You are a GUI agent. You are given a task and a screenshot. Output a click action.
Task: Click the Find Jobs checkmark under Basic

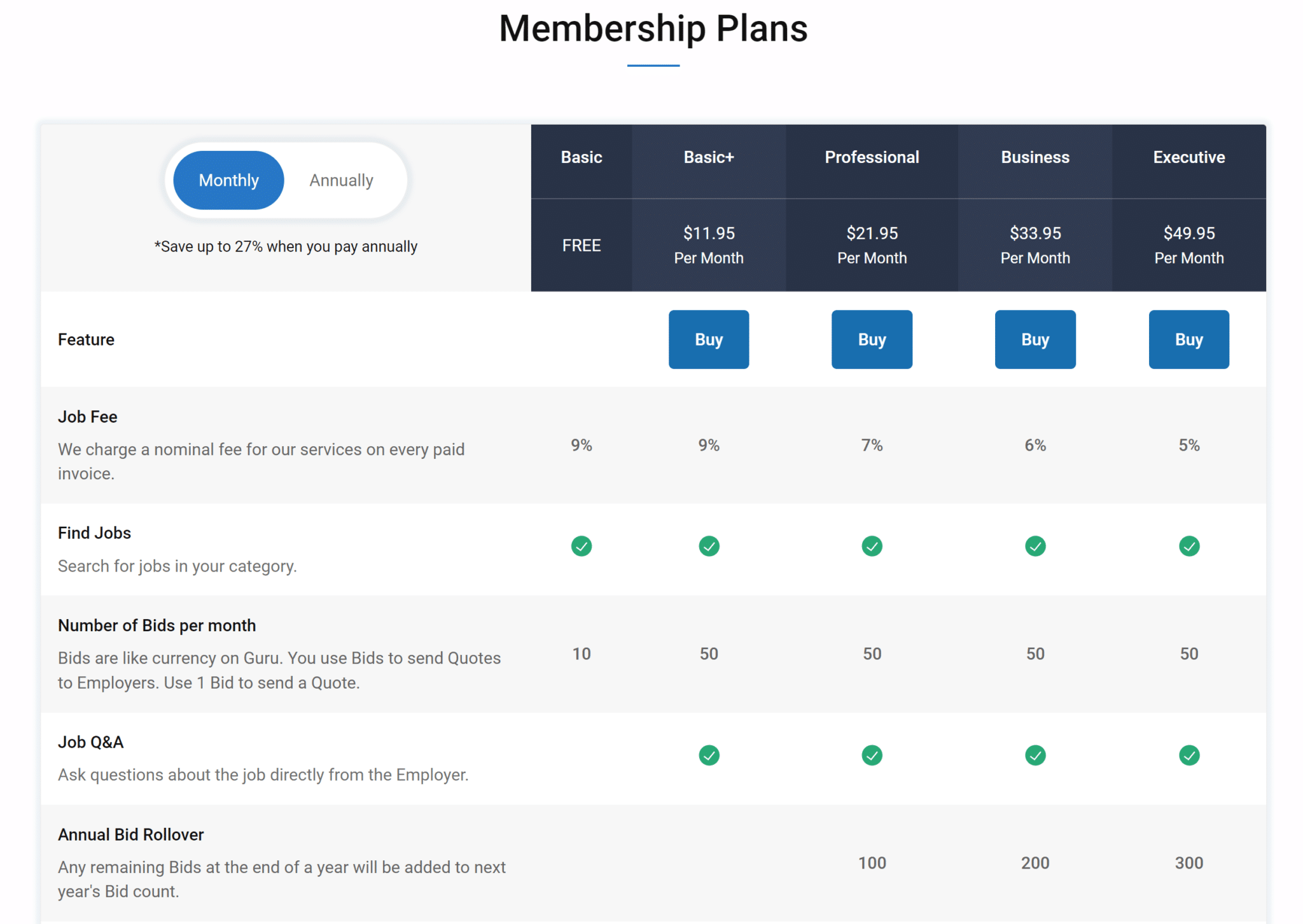pyautogui.click(x=581, y=546)
